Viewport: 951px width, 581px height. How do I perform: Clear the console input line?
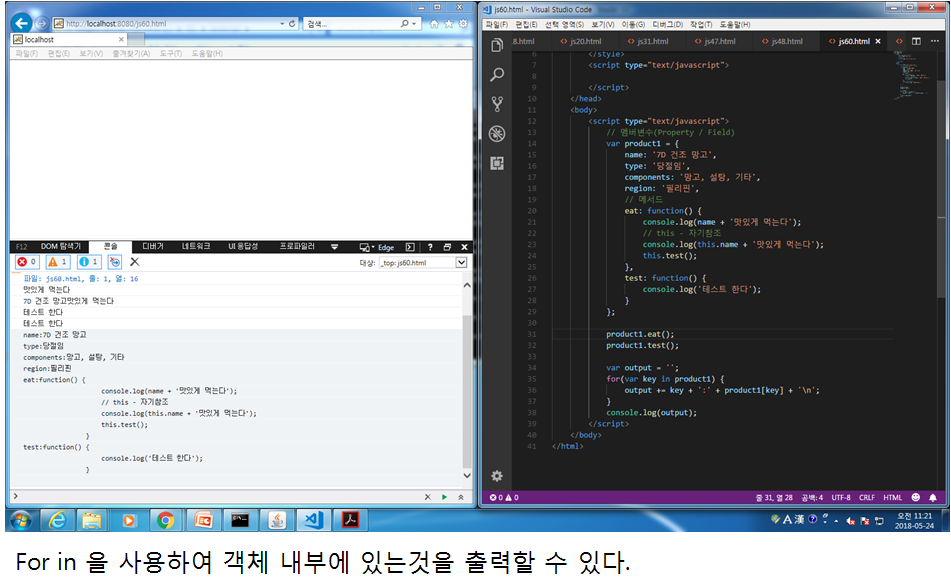coord(428,497)
